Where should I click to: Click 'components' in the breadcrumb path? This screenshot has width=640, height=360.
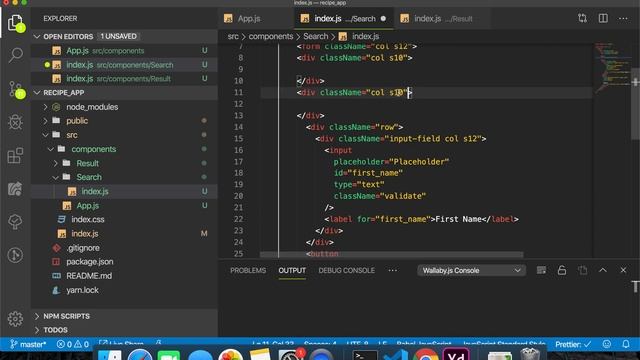(271, 36)
